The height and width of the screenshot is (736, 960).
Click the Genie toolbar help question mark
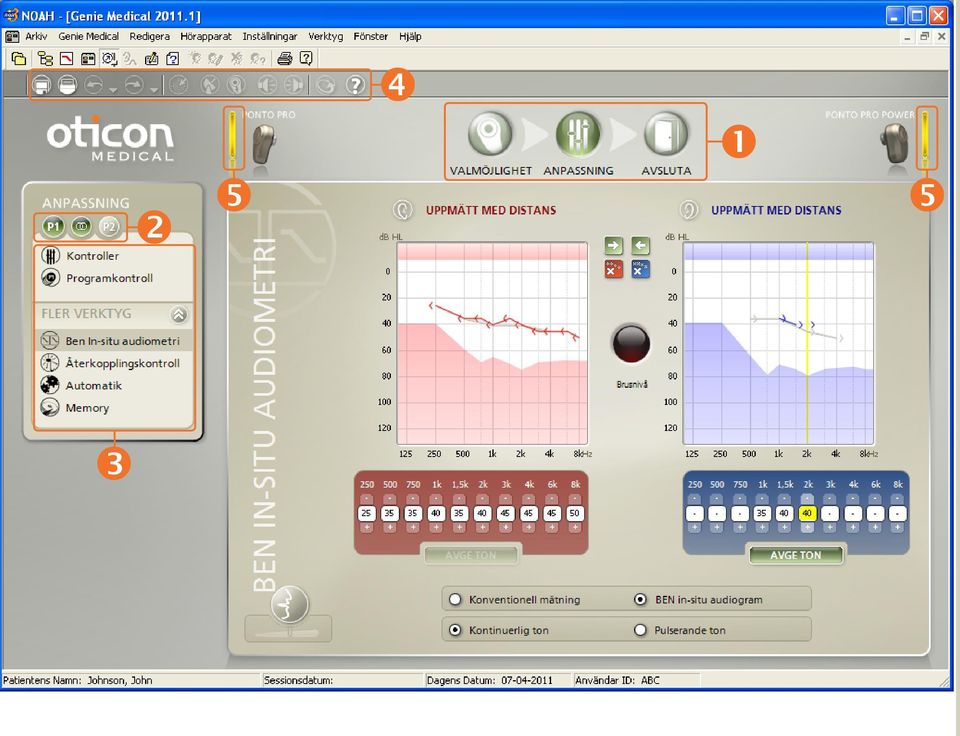(356, 85)
